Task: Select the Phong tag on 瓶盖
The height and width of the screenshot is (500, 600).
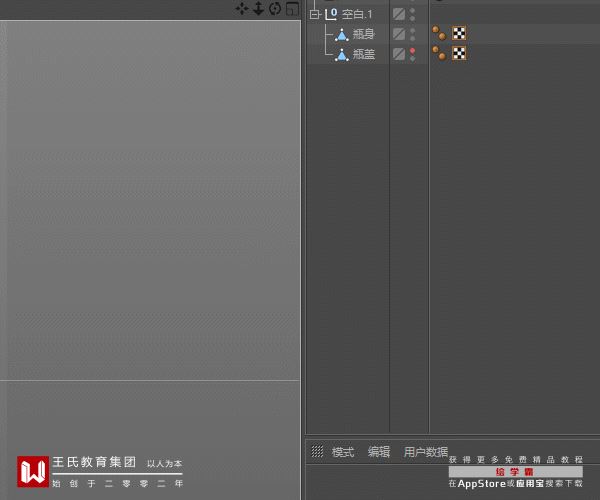Action: coord(439,53)
